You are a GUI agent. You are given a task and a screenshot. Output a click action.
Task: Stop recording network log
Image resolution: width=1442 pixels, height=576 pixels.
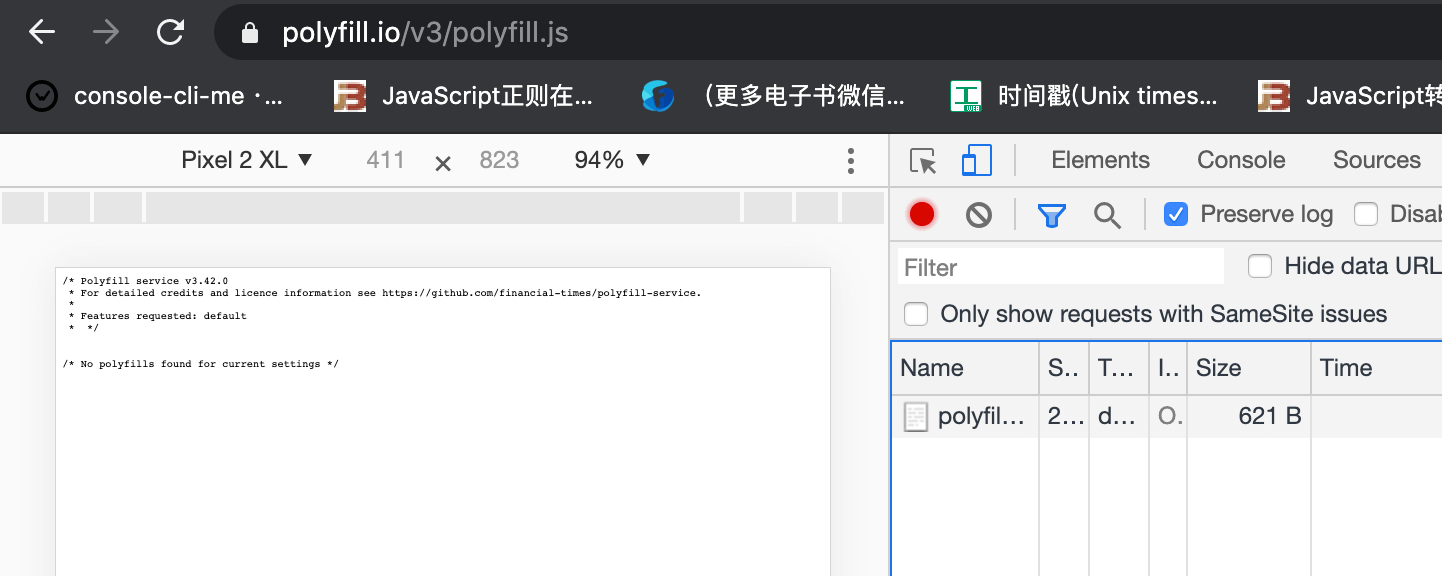922,214
